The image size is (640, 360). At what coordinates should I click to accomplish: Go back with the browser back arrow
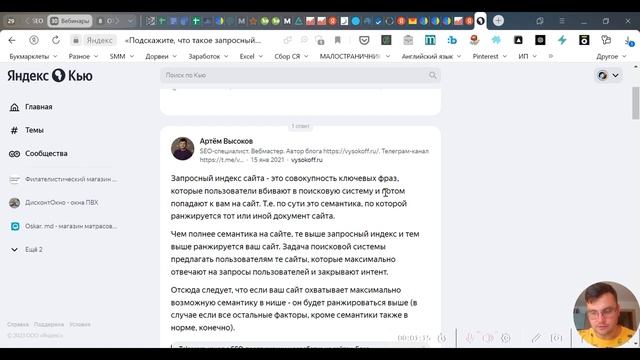click(x=12, y=40)
